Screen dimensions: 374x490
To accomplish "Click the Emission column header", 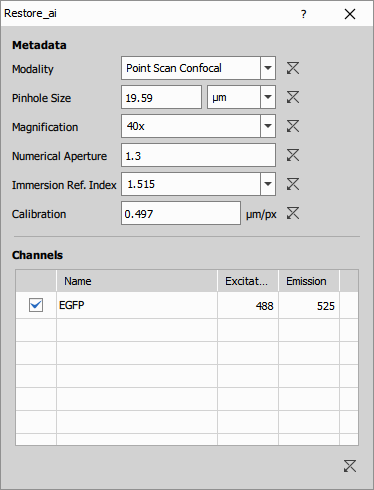I will tap(309, 281).
